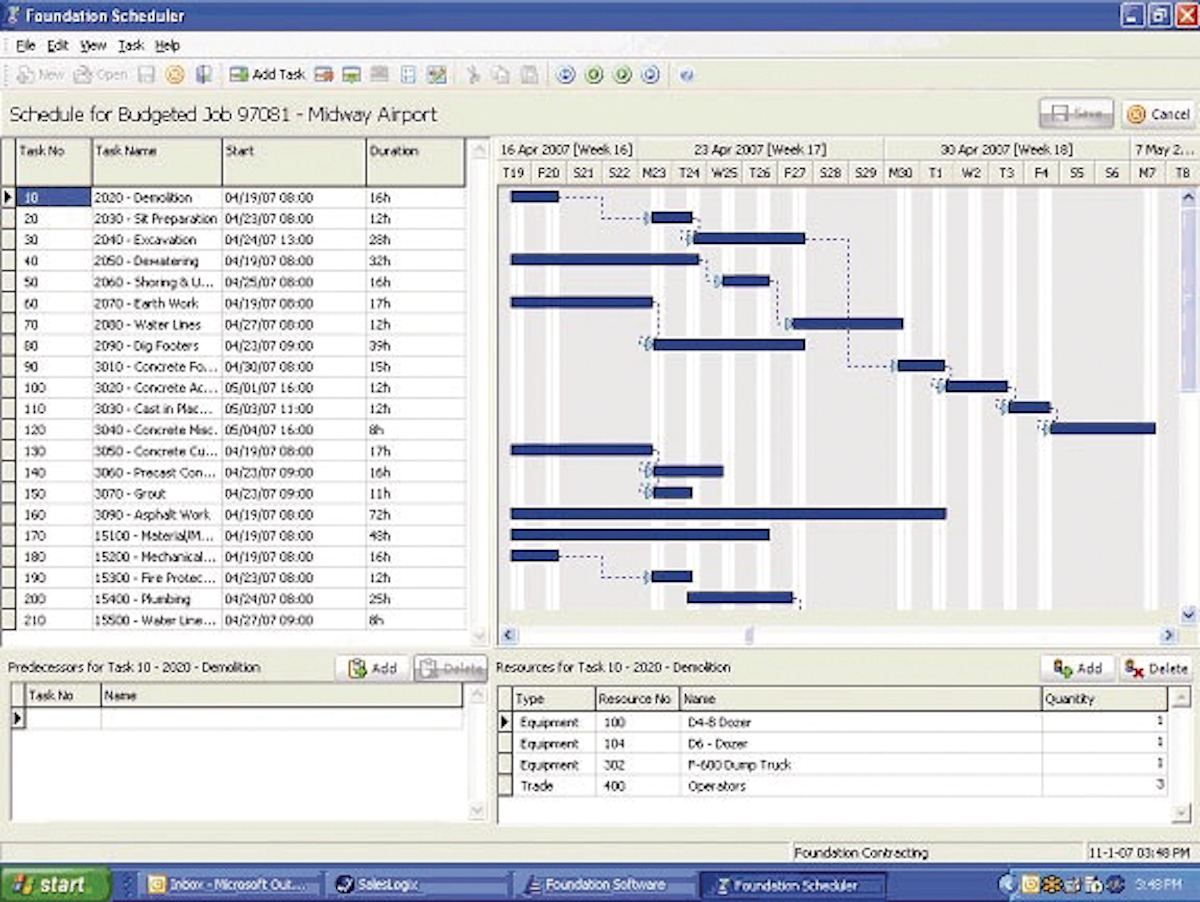Open the View menu
The height and width of the screenshot is (902, 1200).
(93, 45)
